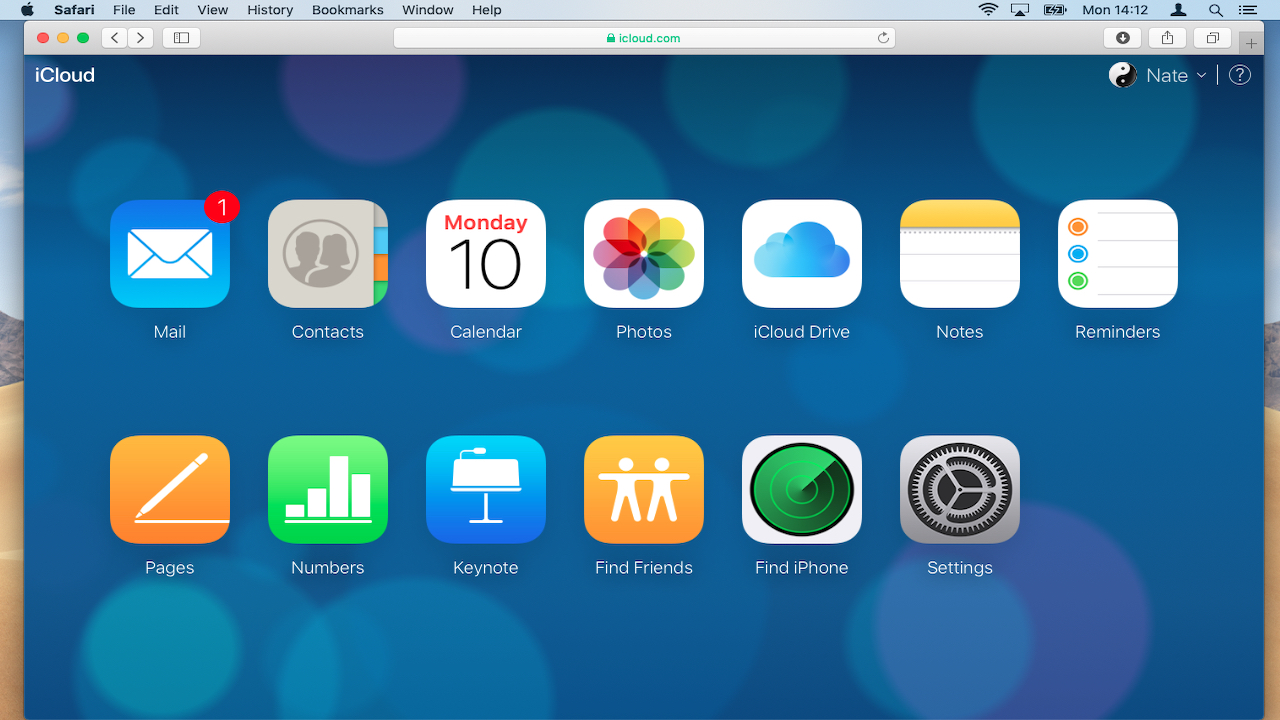
Task: Open the Notes app icon
Action: [960, 254]
